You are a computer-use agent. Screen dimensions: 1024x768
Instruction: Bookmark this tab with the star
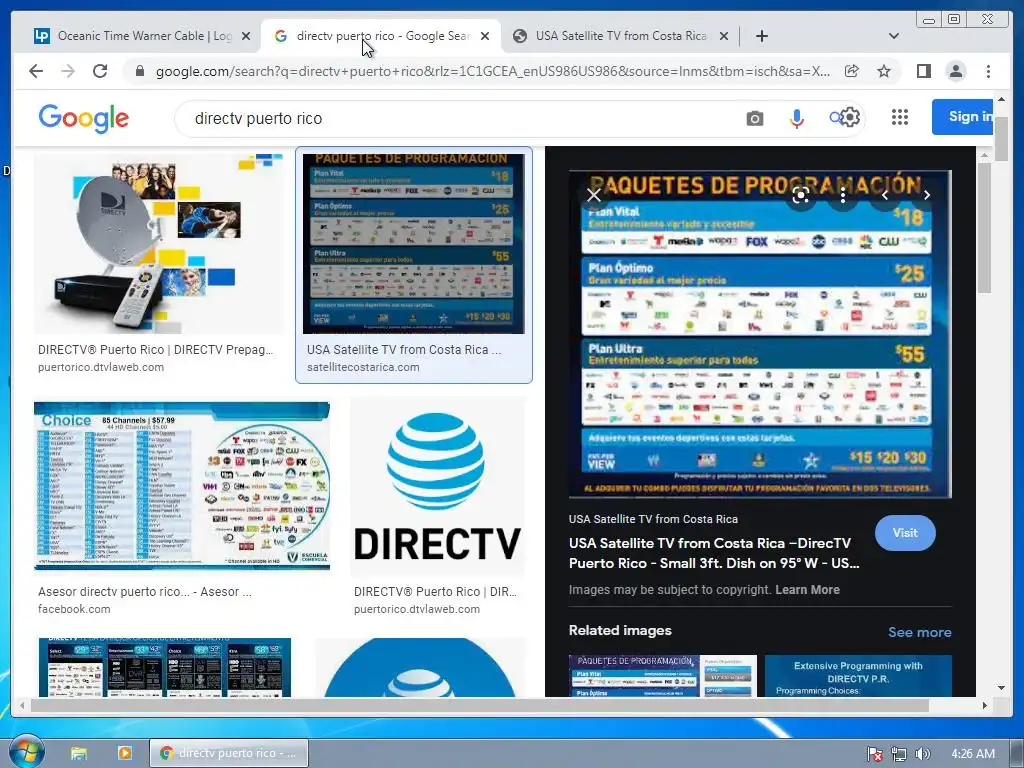click(884, 71)
